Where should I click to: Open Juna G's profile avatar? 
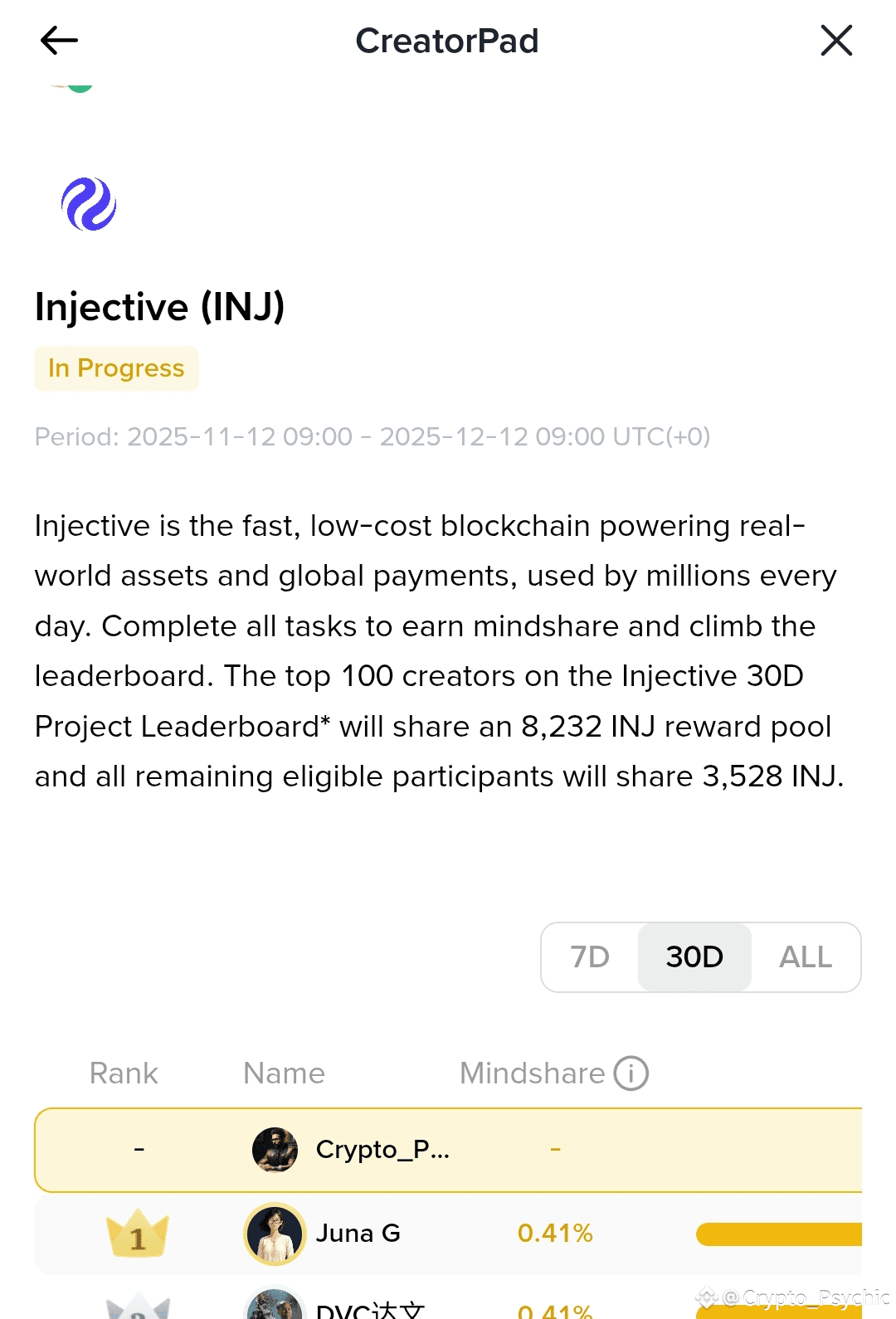point(275,1234)
